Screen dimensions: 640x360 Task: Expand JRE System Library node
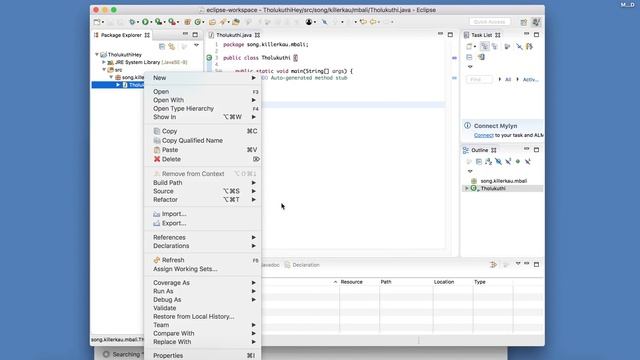coord(104,62)
